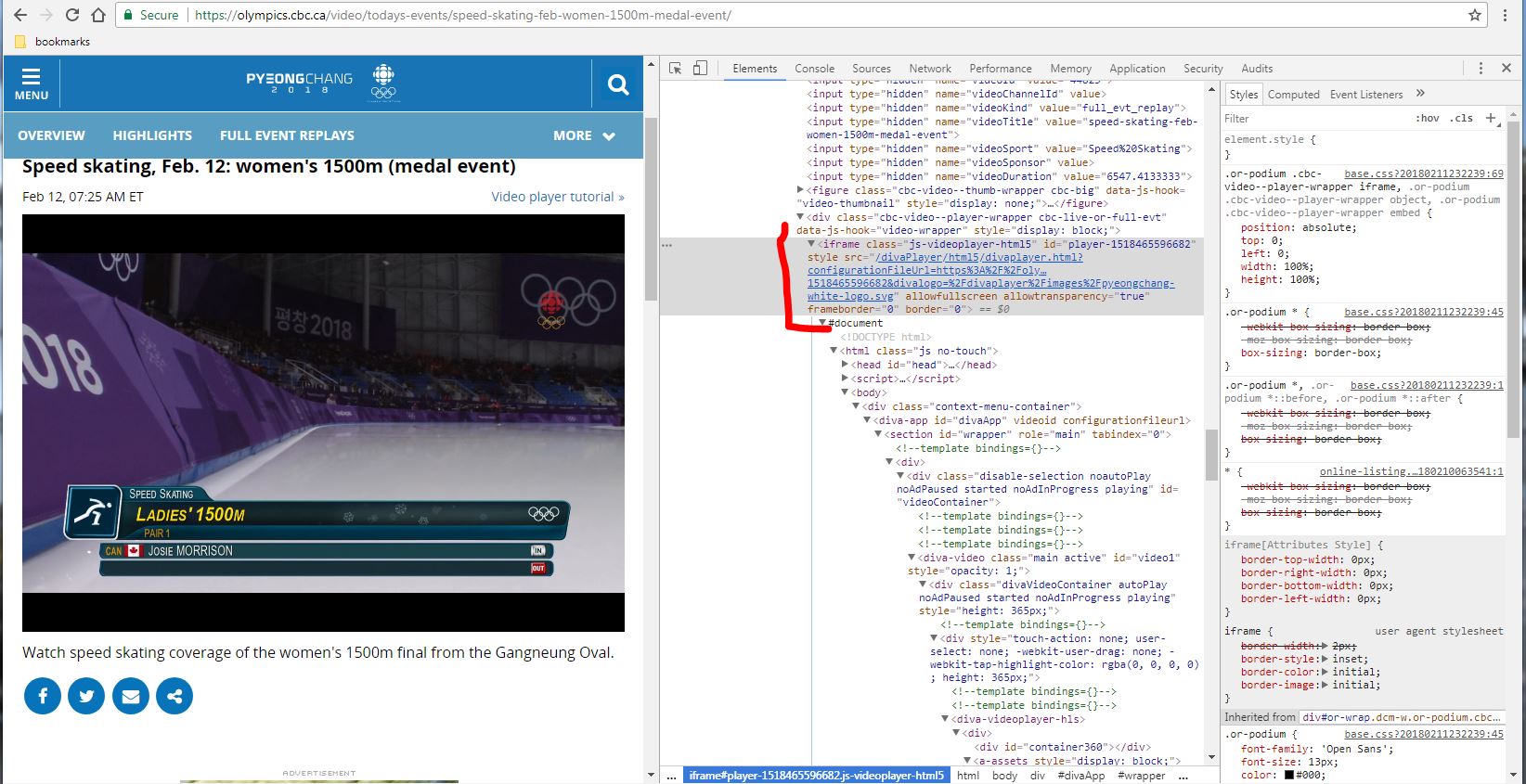Go to the OVERVIEW section
1526x784 pixels.
click(51, 135)
